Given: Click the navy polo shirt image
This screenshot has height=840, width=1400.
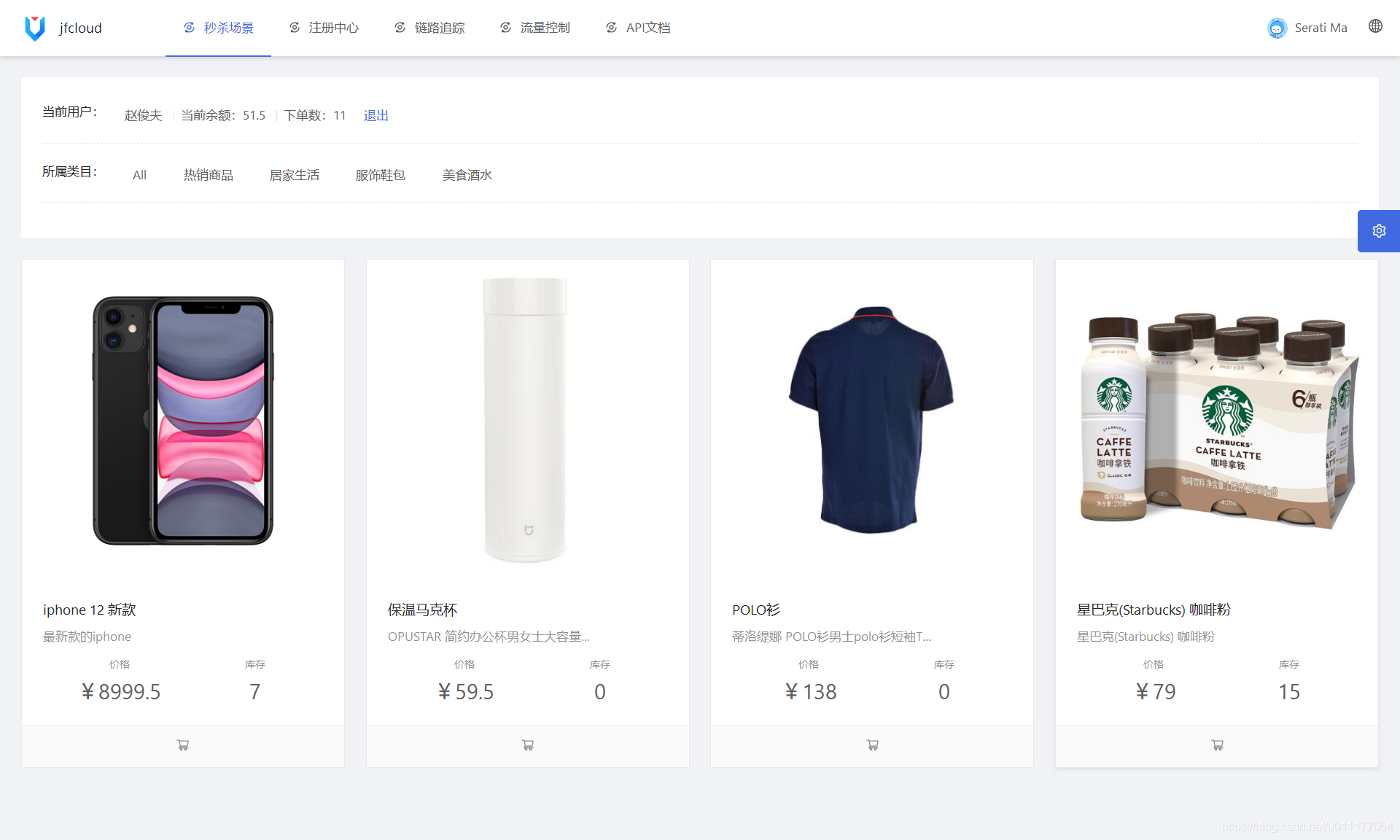Looking at the screenshot, I should [871, 420].
